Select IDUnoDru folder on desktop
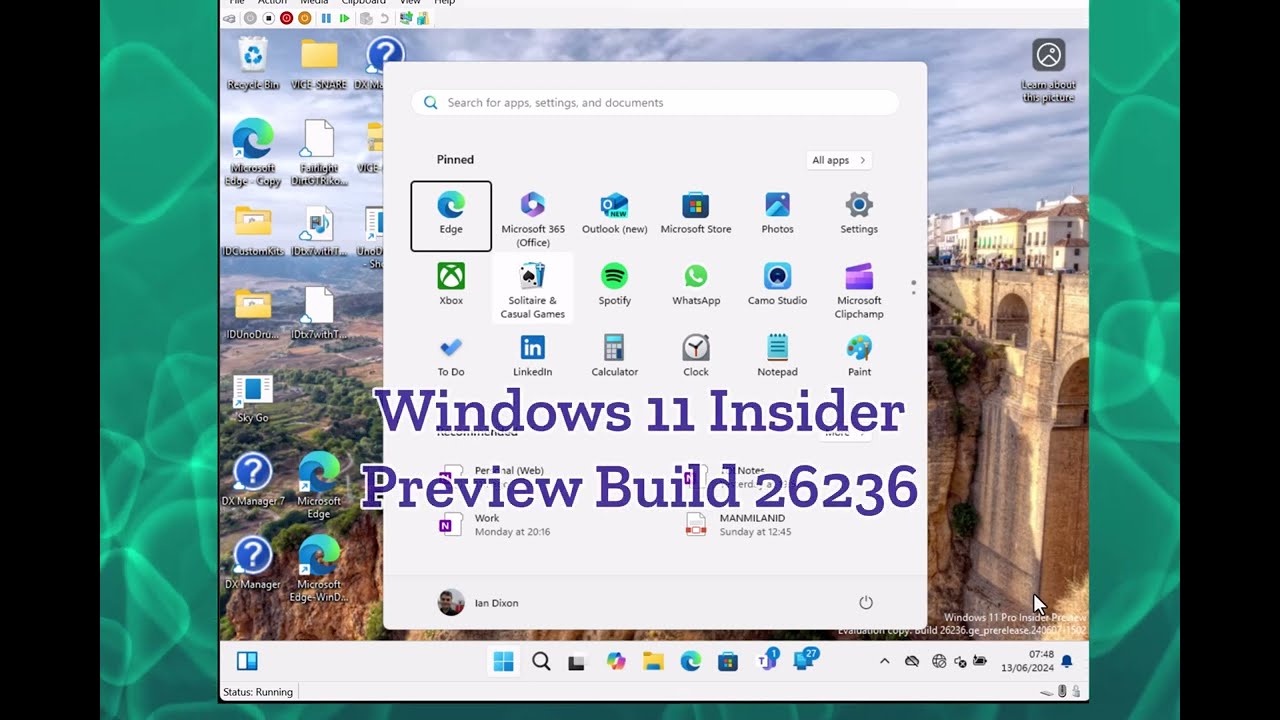This screenshot has height=720, width=1280. pyautogui.click(x=253, y=313)
